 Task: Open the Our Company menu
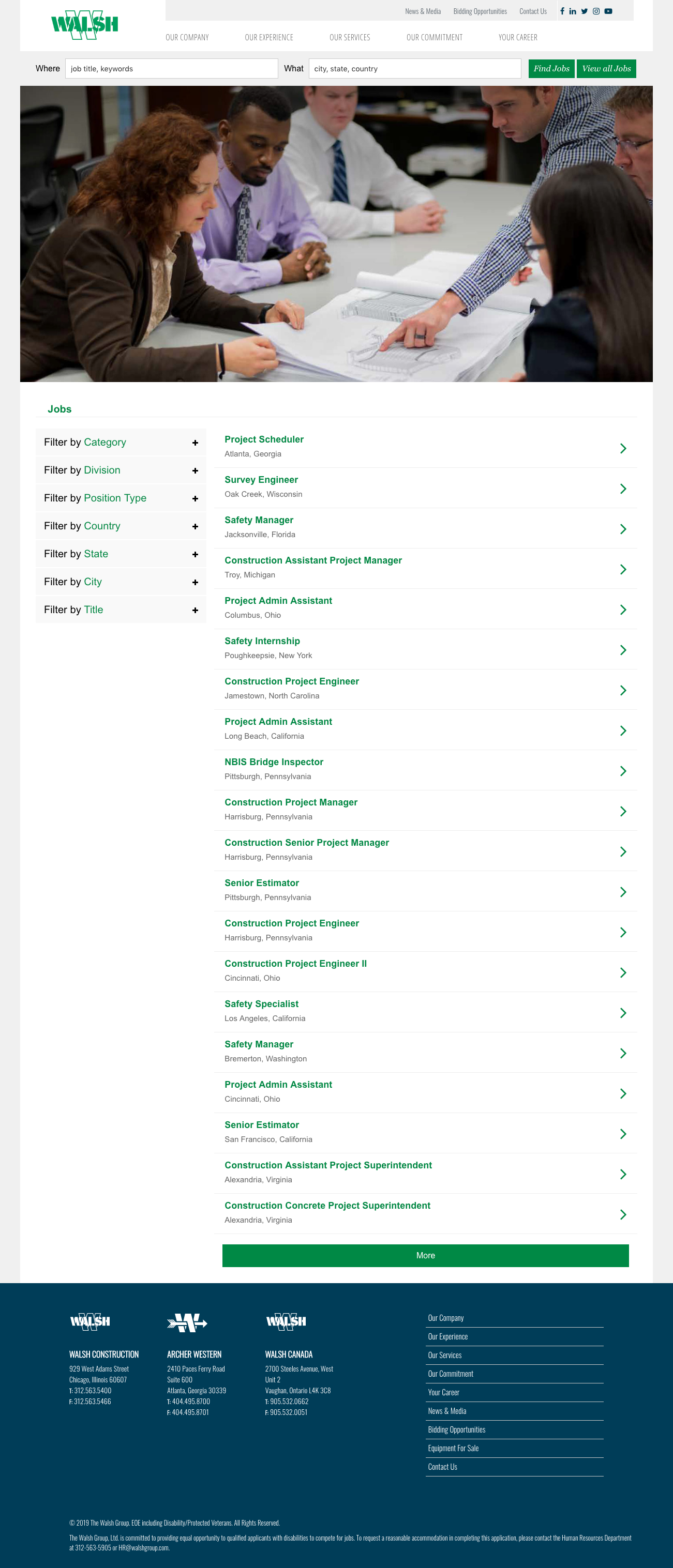click(x=187, y=38)
